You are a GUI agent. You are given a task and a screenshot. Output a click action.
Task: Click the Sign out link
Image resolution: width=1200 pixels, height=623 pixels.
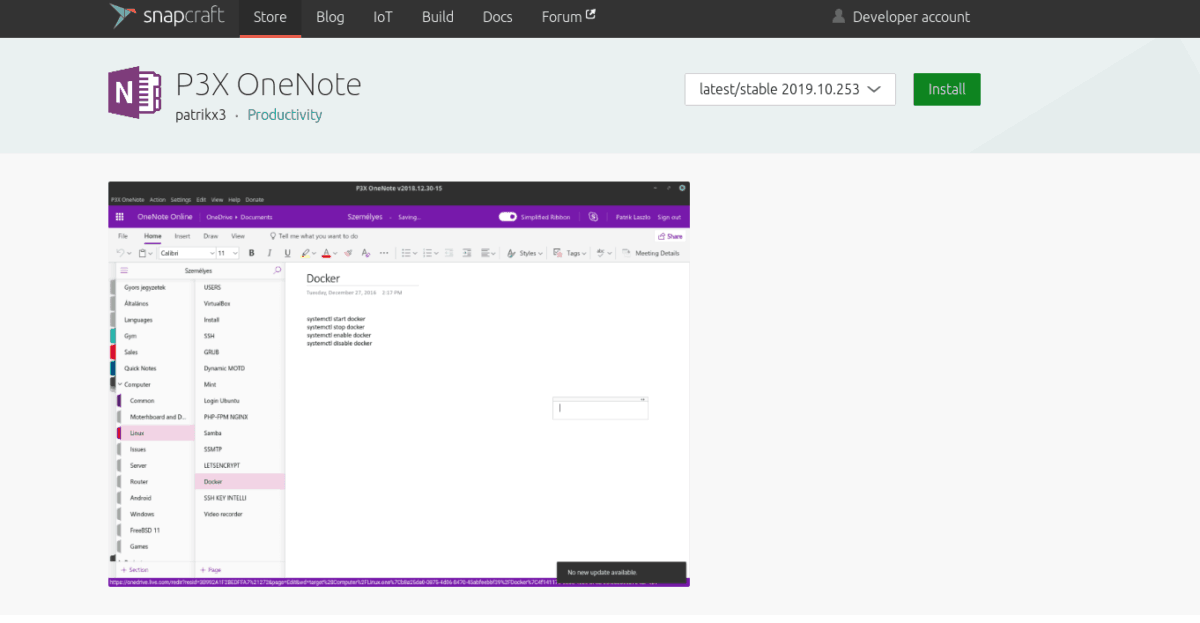pyautogui.click(x=671, y=217)
